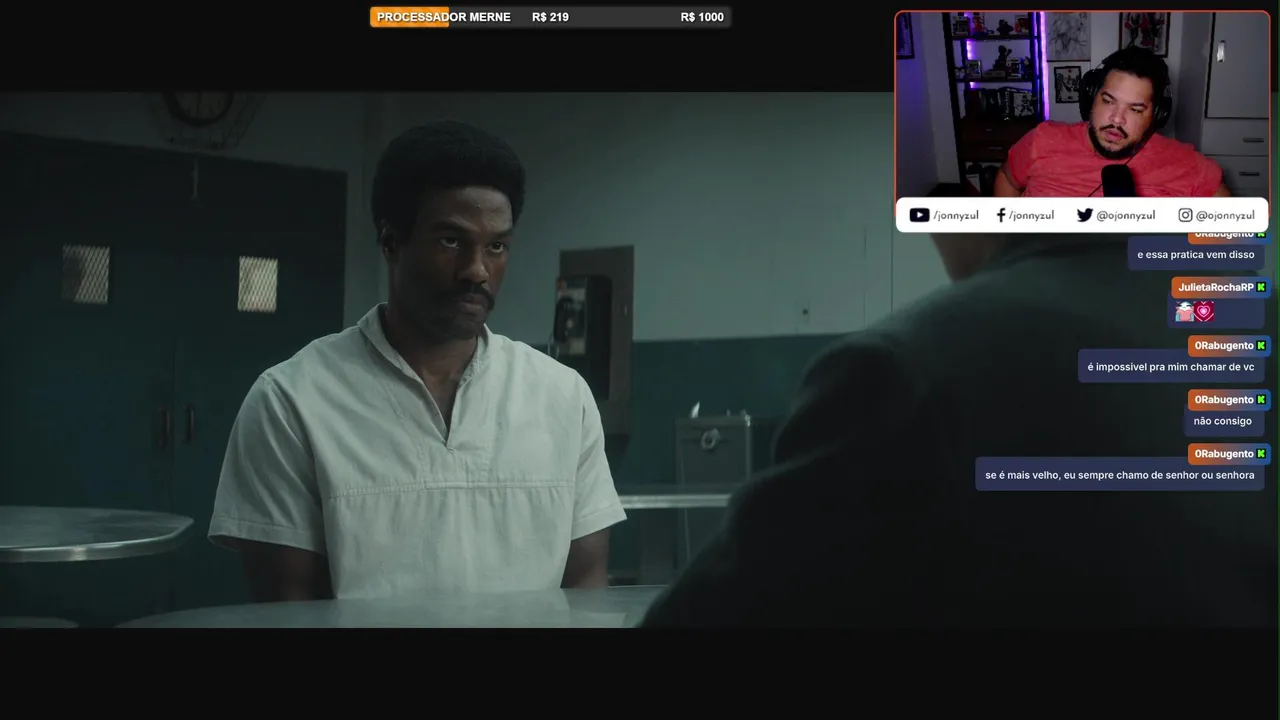This screenshot has height=720, width=1280.
Task: Select ORabugento name above "é impossivel pra mim"
Action: click(1224, 346)
